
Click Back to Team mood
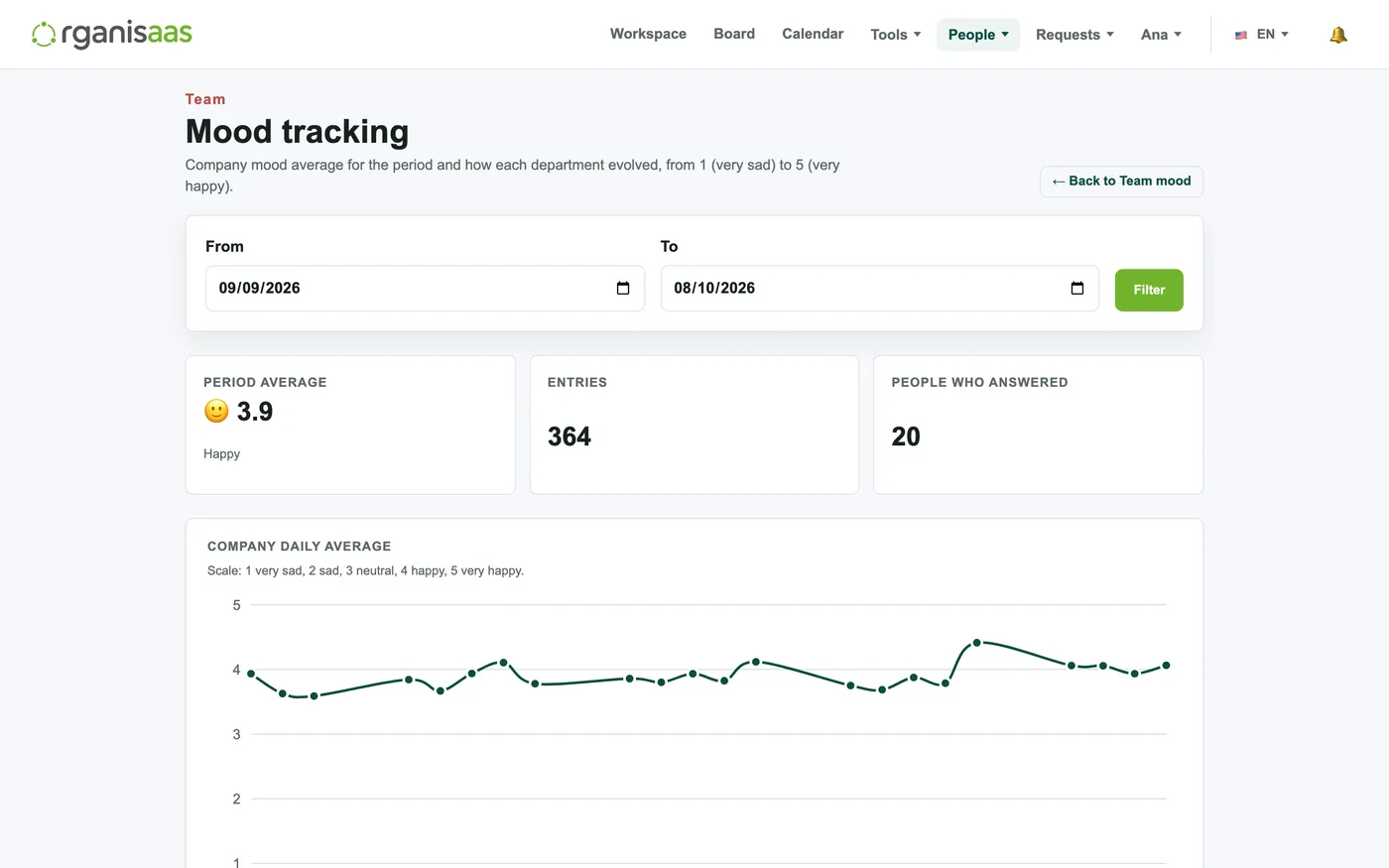coord(1121,182)
